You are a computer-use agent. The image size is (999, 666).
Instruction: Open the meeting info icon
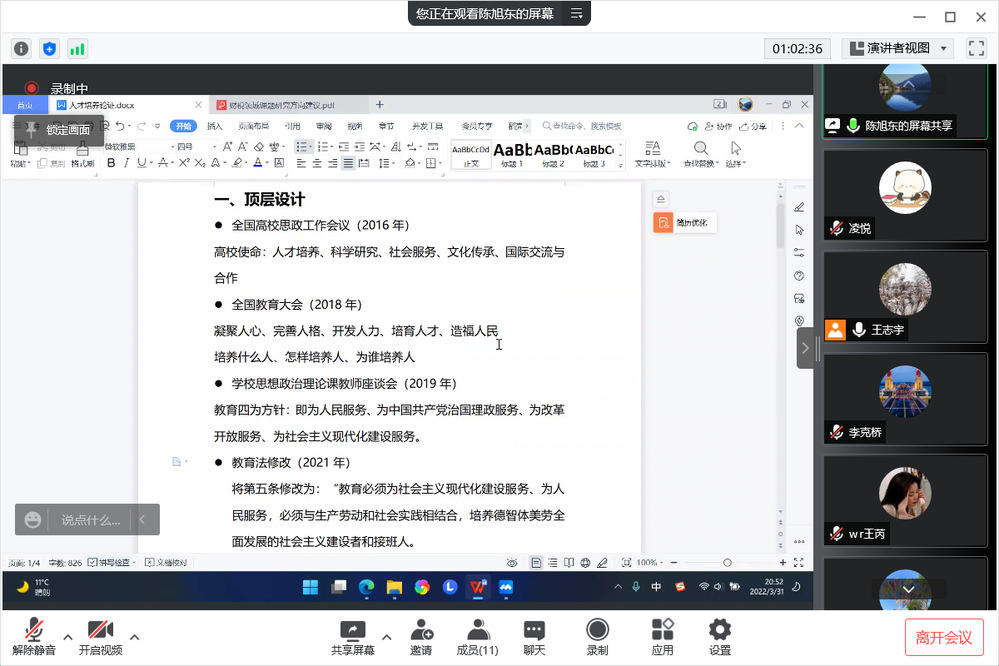(x=21, y=48)
